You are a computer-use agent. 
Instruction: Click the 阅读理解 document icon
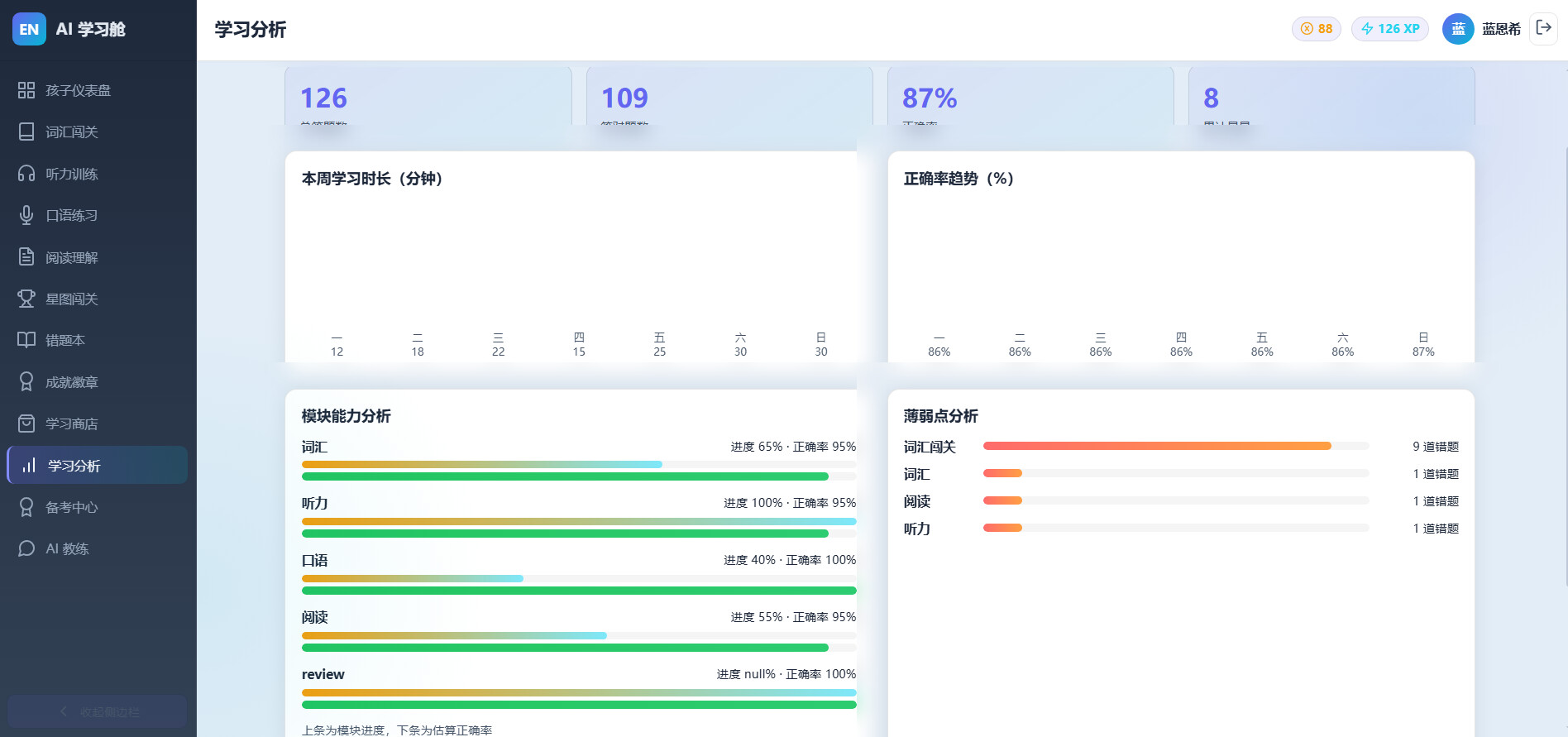tap(26, 257)
